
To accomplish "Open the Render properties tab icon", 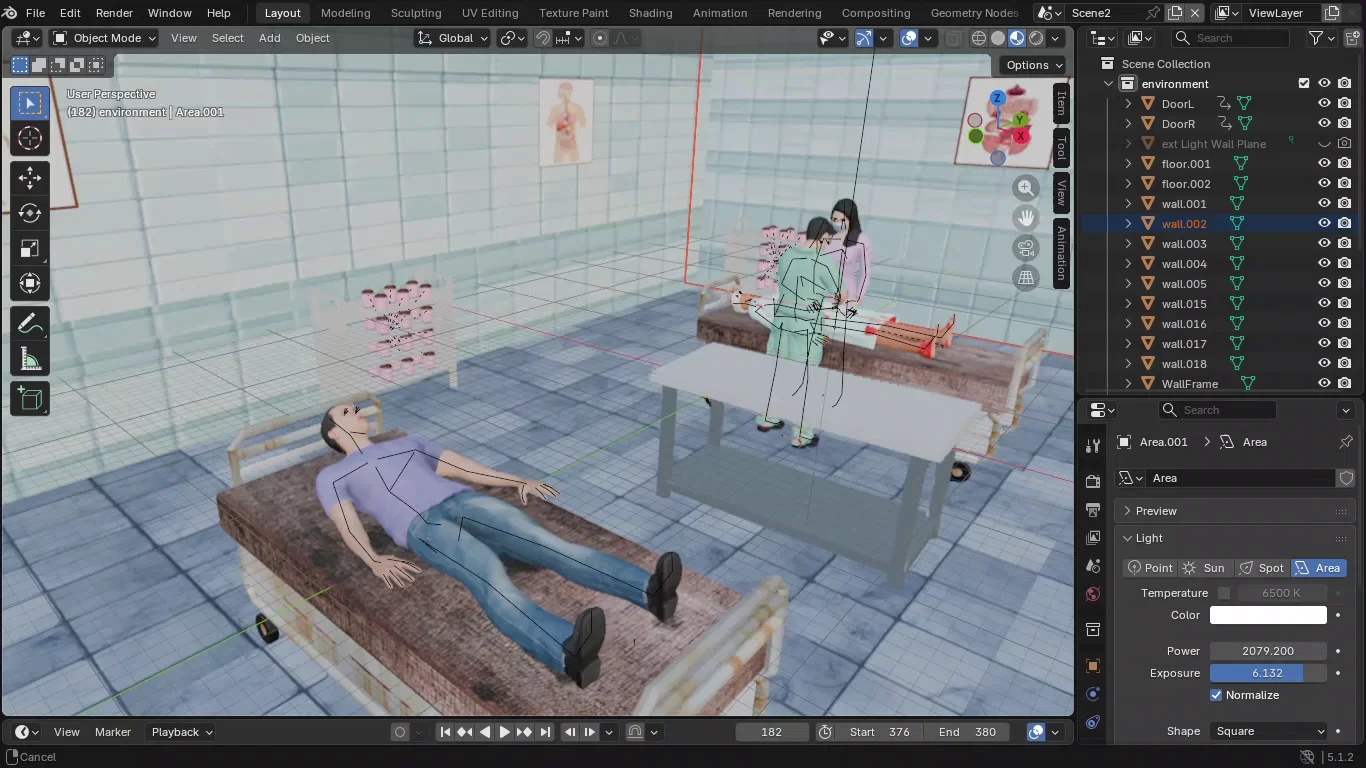I will click(x=1093, y=482).
